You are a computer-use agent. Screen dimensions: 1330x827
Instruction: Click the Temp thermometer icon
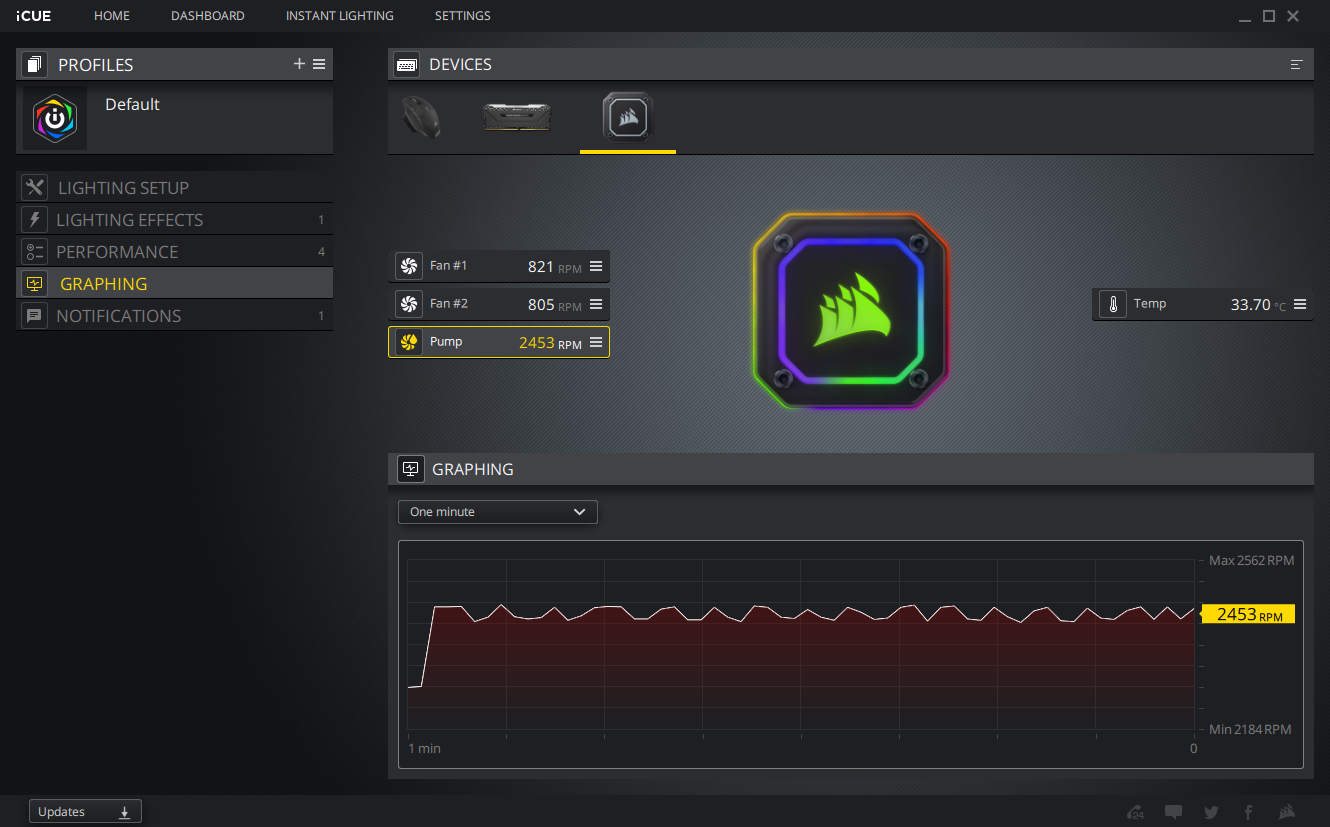pyautogui.click(x=1113, y=304)
